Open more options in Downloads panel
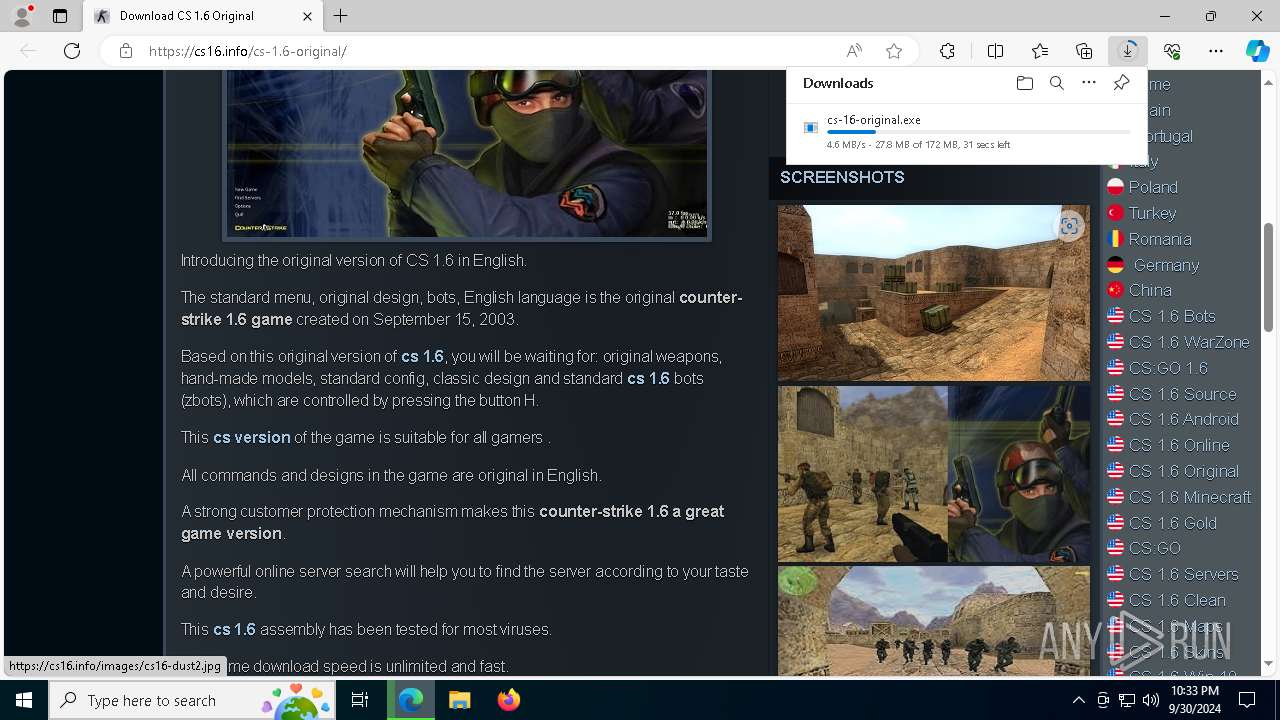The image size is (1280, 720). pyautogui.click(x=1089, y=83)
